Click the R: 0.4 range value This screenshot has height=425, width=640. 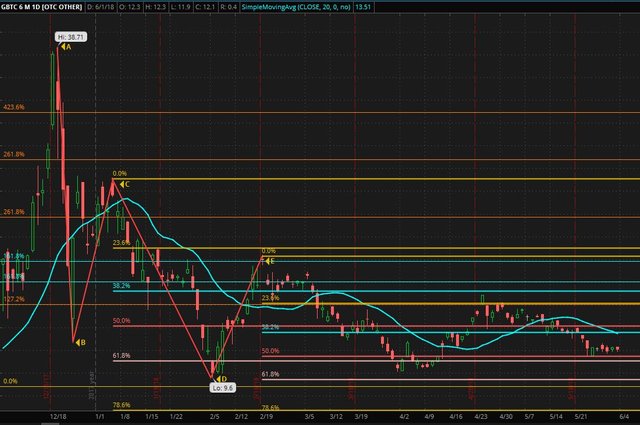point(229,7)
